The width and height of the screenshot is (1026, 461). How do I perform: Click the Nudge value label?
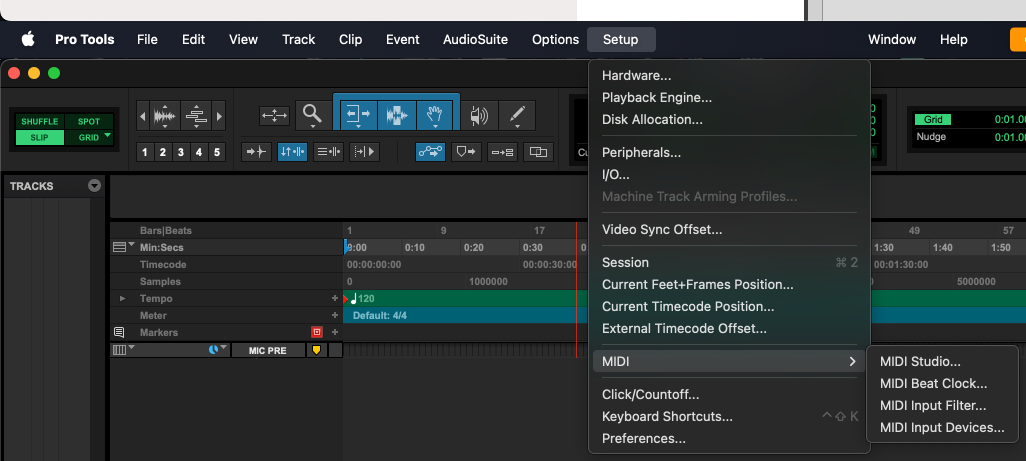(930, 137)
